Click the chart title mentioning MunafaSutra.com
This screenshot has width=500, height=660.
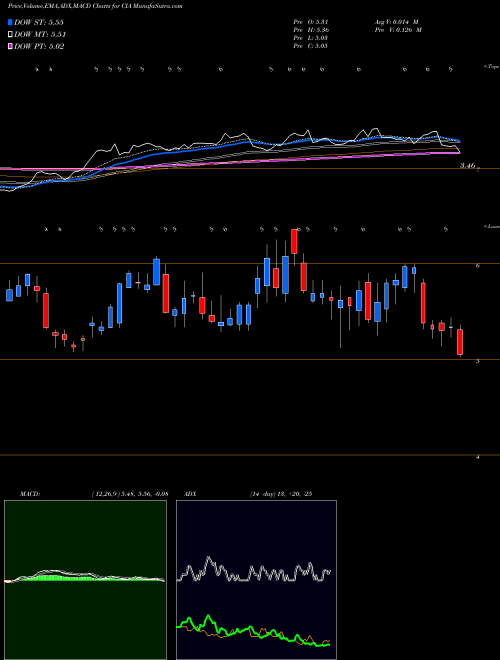click(95, 7)
